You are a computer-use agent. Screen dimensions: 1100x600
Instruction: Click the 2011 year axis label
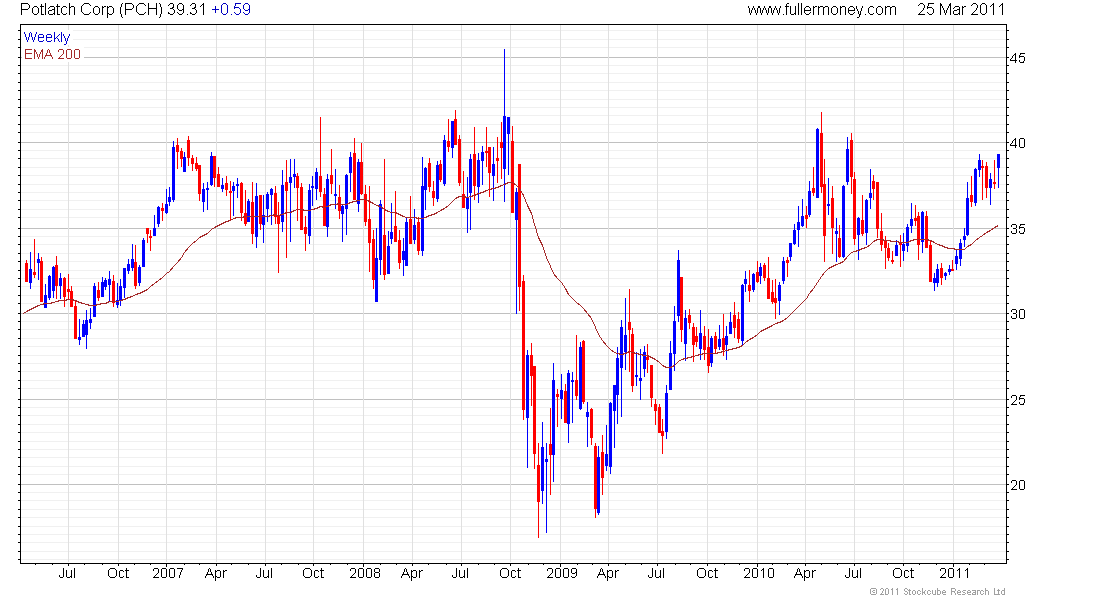click(954, 573)
